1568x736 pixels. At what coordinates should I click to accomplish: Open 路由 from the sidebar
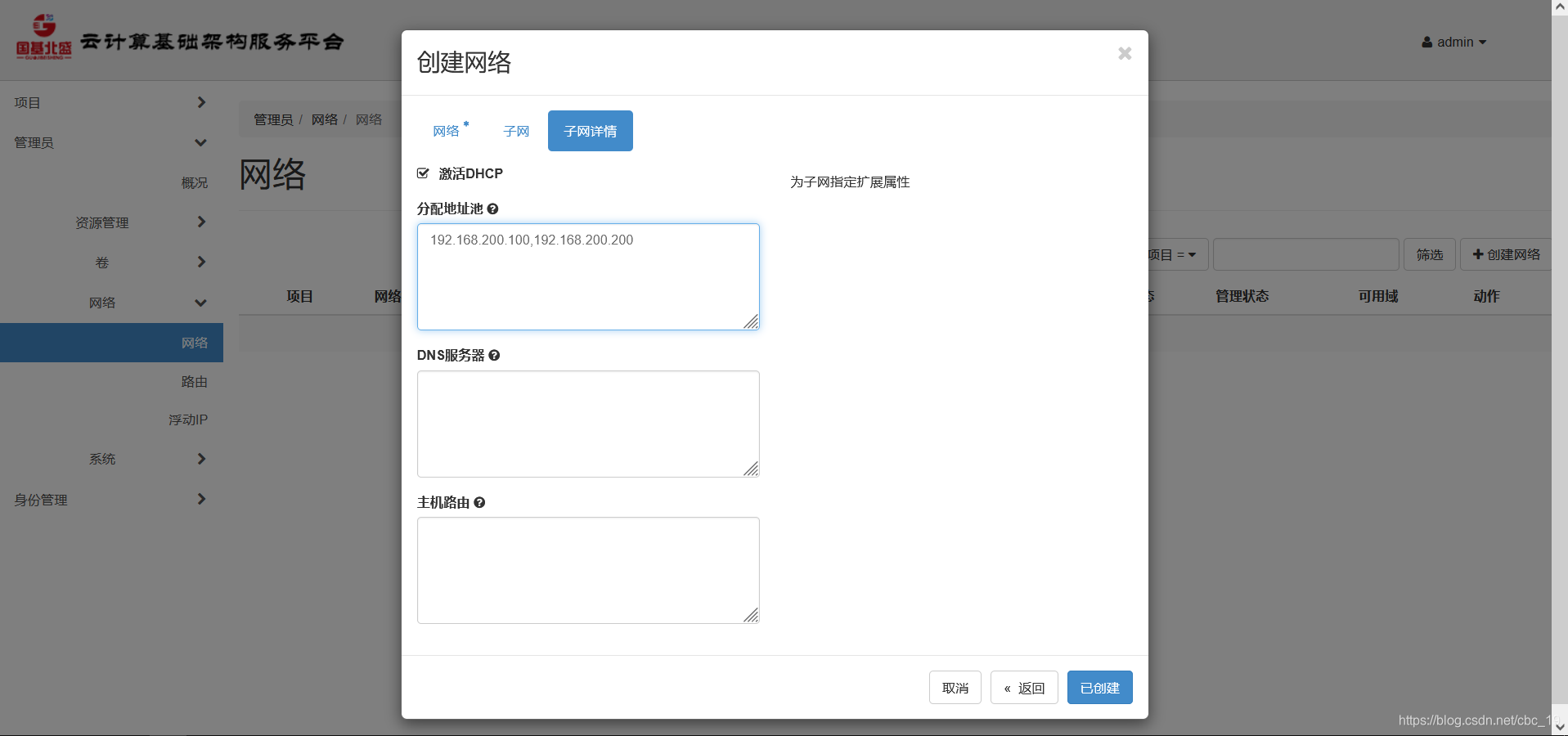pos(195,381)
